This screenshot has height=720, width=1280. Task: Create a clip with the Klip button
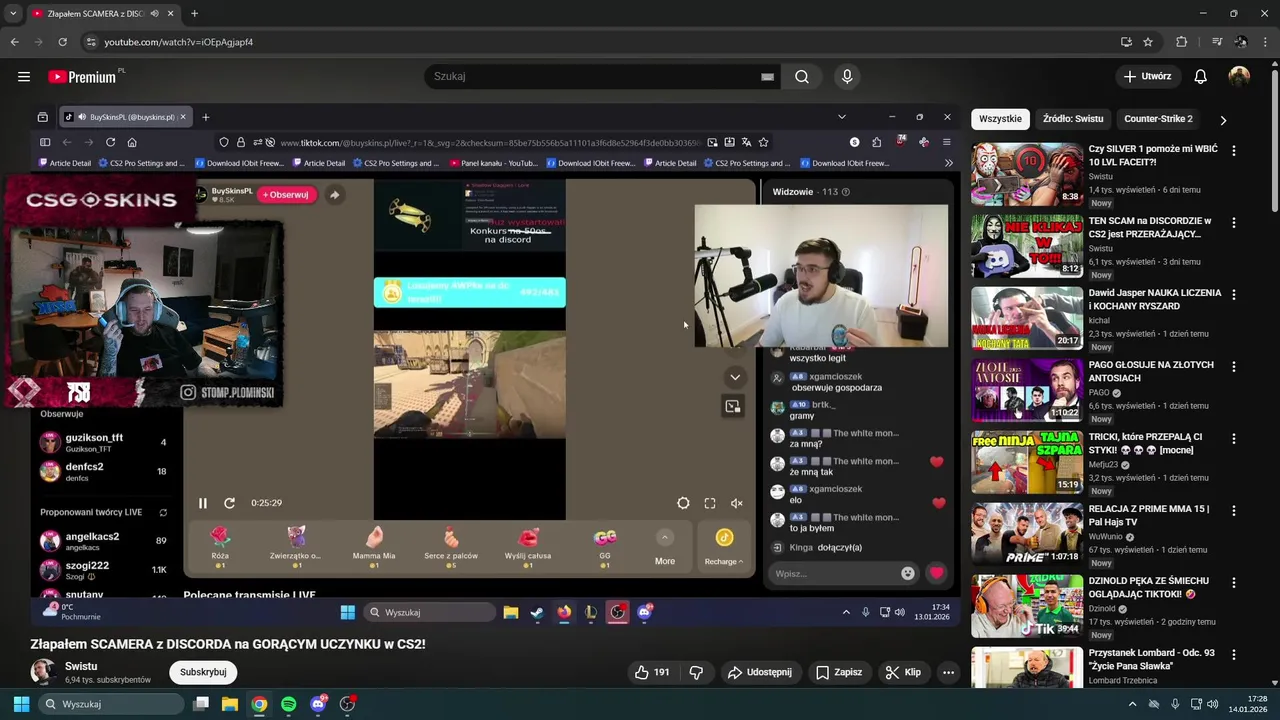(x=903, y=672)
